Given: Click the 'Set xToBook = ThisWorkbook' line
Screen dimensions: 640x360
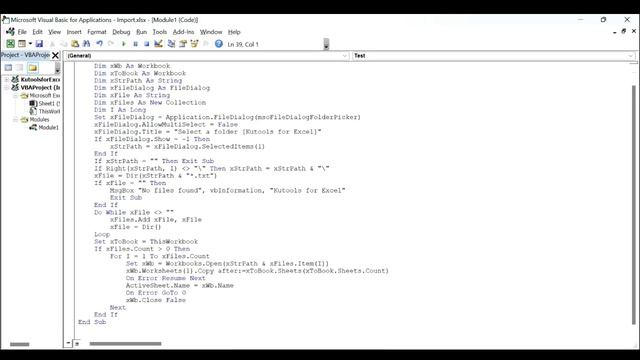Looking at the screenshot, I should click(146, 242).
